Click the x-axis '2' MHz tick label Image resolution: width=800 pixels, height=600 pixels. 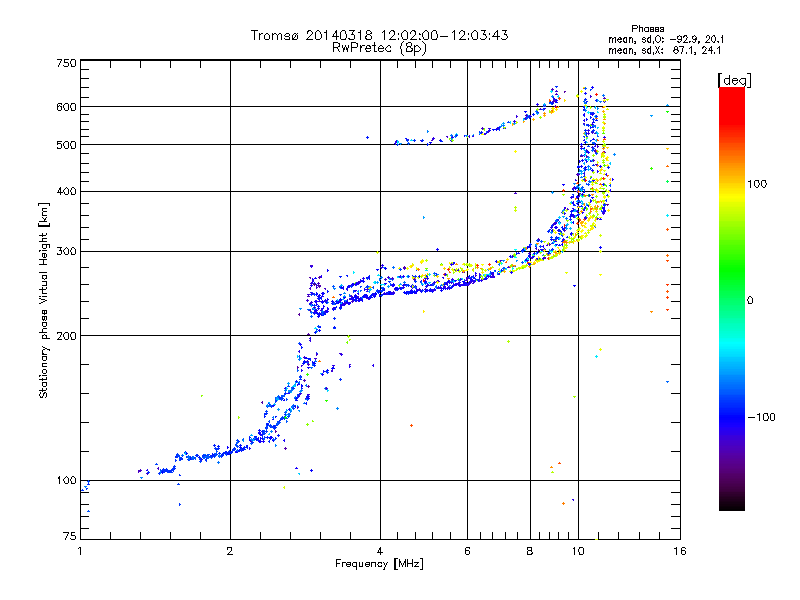pos(230,551)
